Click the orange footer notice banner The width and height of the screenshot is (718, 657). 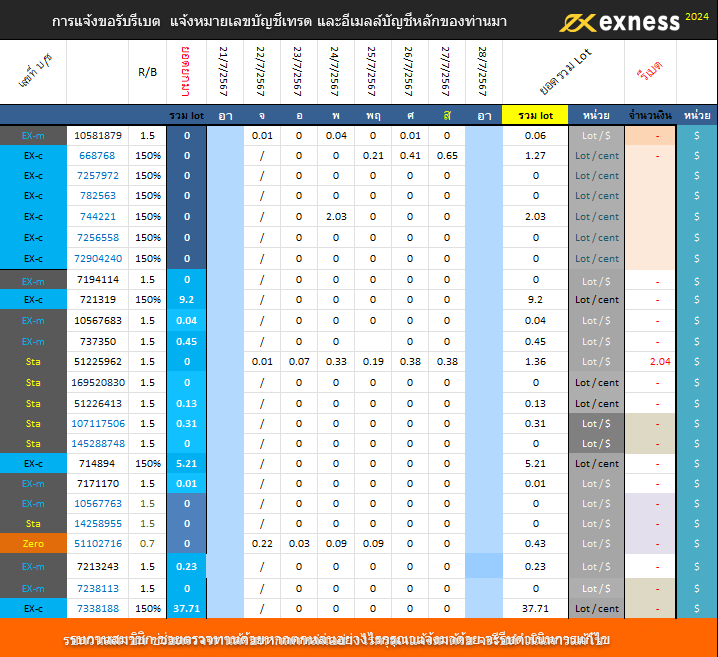[x=359, y=638]
